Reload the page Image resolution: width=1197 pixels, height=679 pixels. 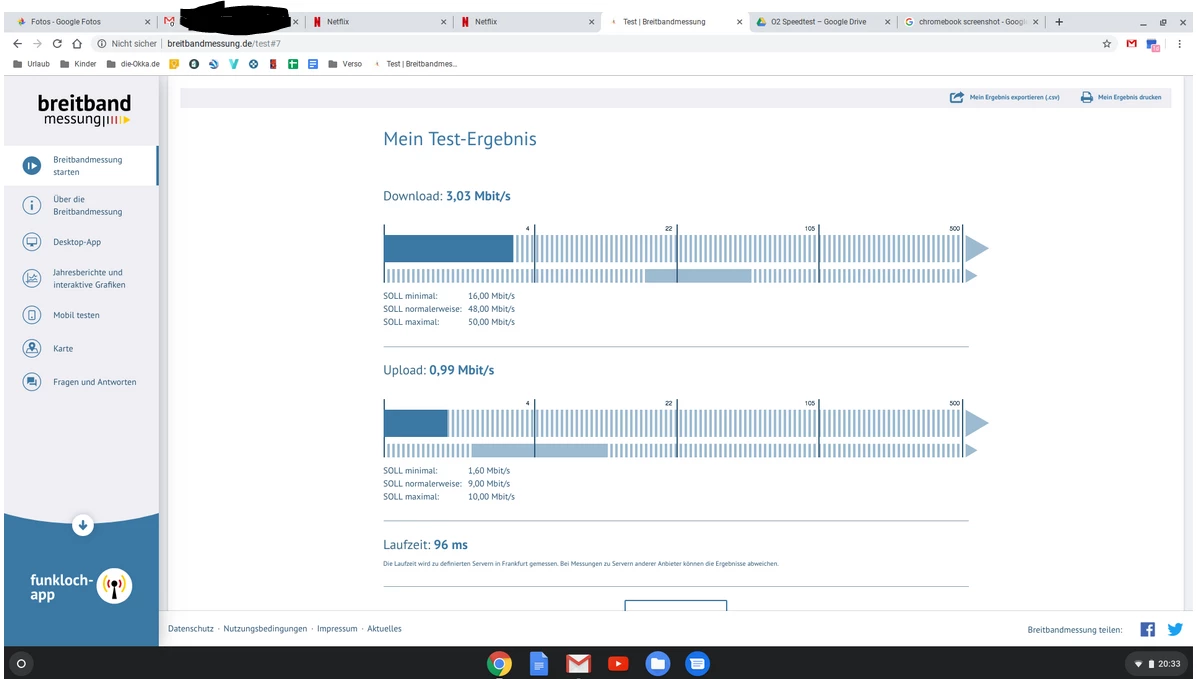(x=56, y=44)
